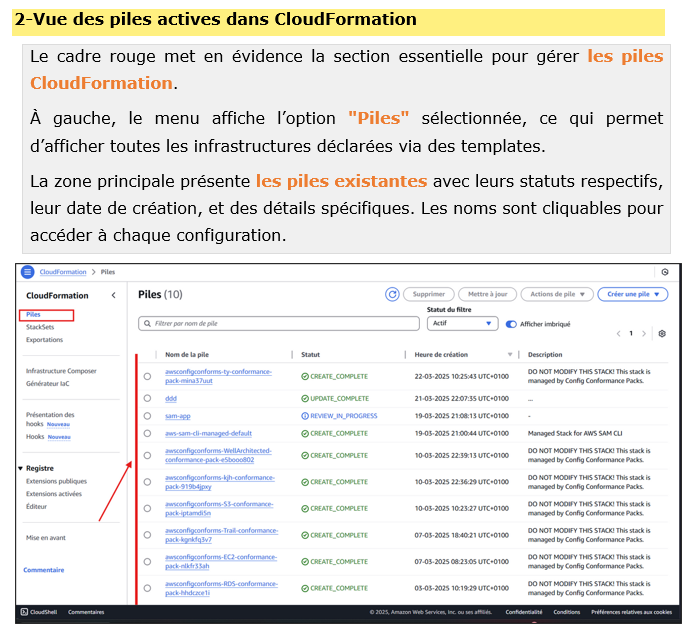The width and height of the screenshot is (695, 633).
Task: Open awsconfigconforms-kjh-conformance stack link
Action: click(220, 482)
